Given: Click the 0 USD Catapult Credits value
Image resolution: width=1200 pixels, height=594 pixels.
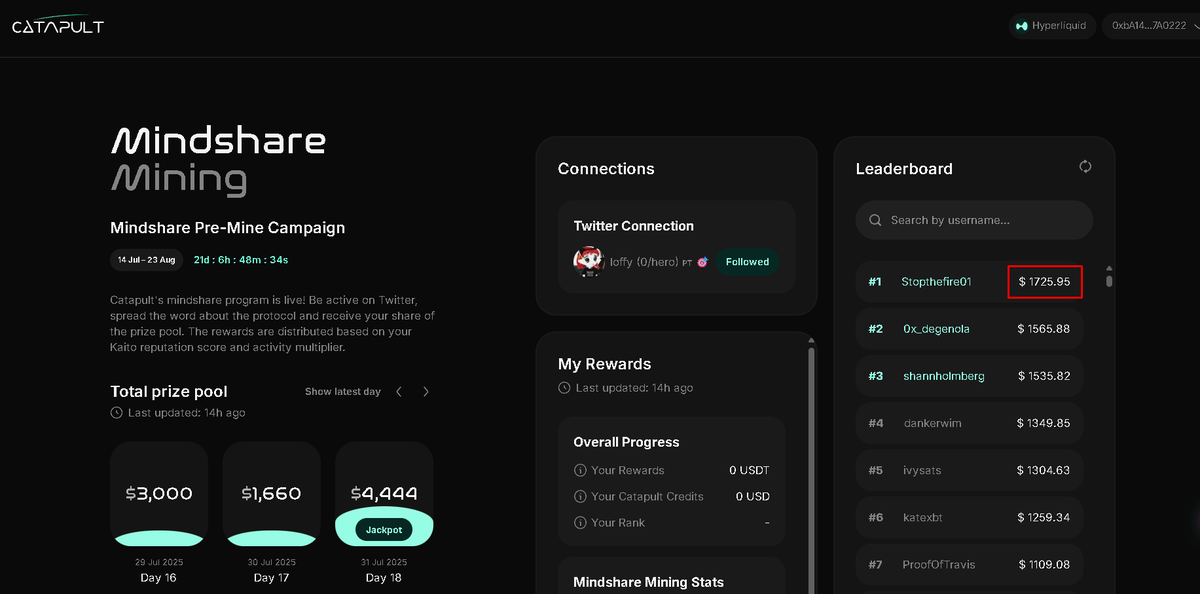Looking at the screenshot, I should [752, 496].
